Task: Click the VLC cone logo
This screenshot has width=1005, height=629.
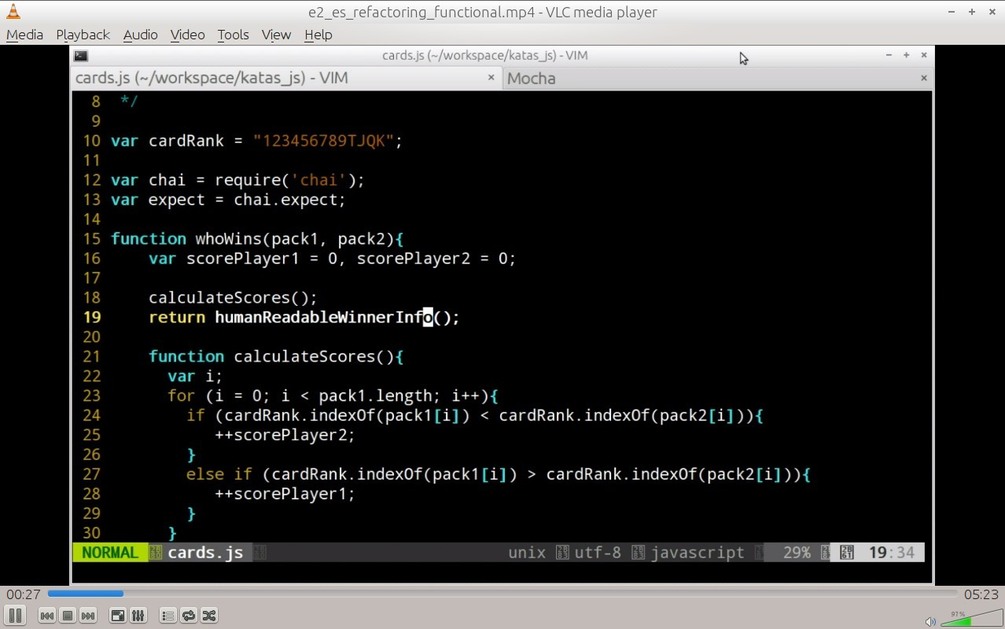Action: (12, 12)
